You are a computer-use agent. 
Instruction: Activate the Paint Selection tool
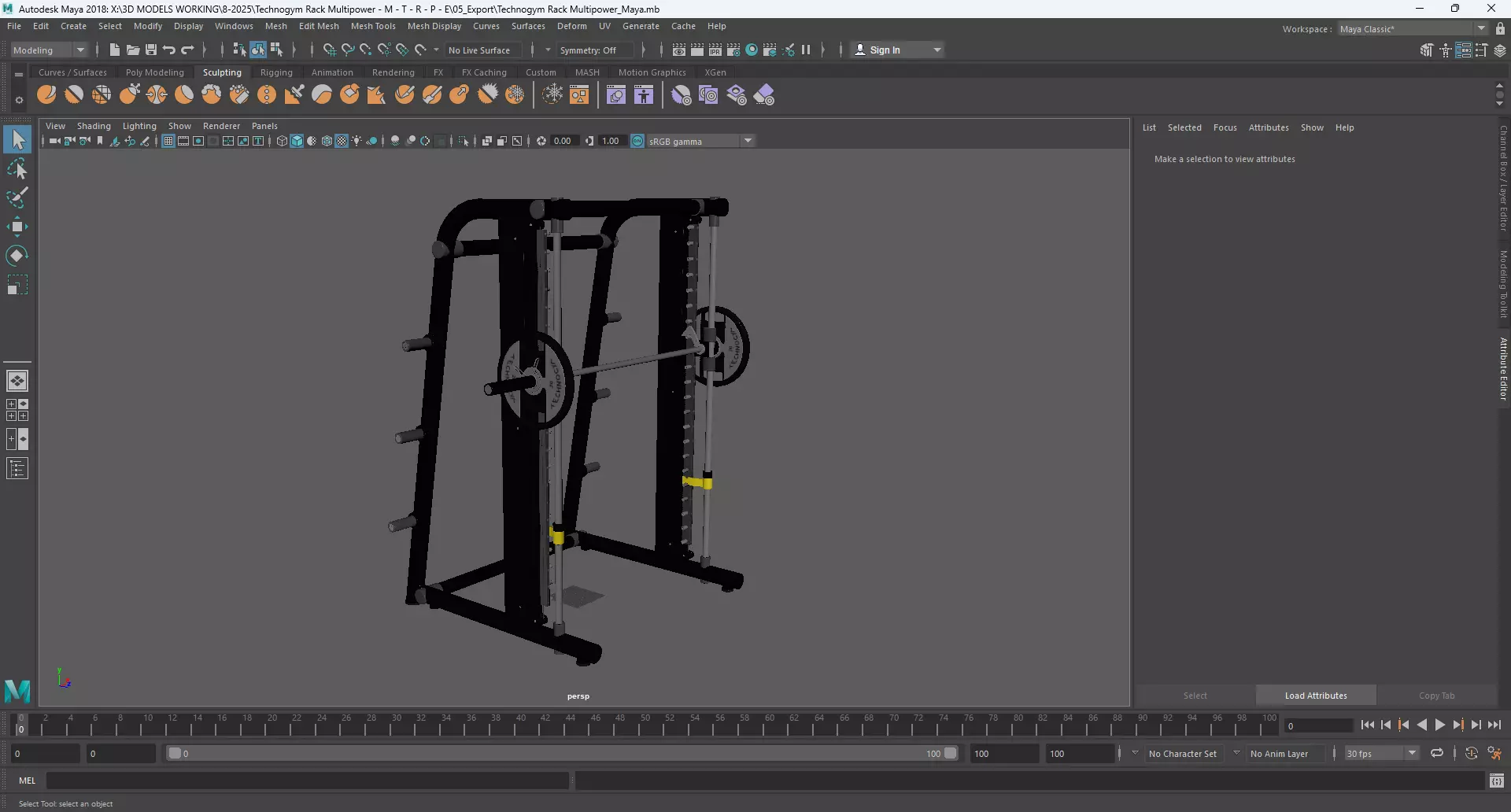17,197
